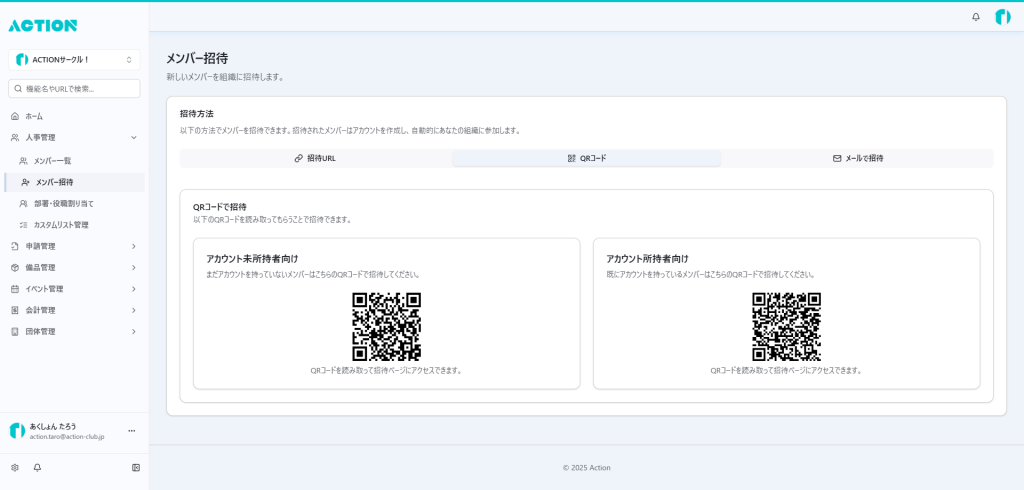This screenshot has height=490, width=1024.
Task: Open the ACTIONサークル！ organization switcher
Action: (74, 60)
